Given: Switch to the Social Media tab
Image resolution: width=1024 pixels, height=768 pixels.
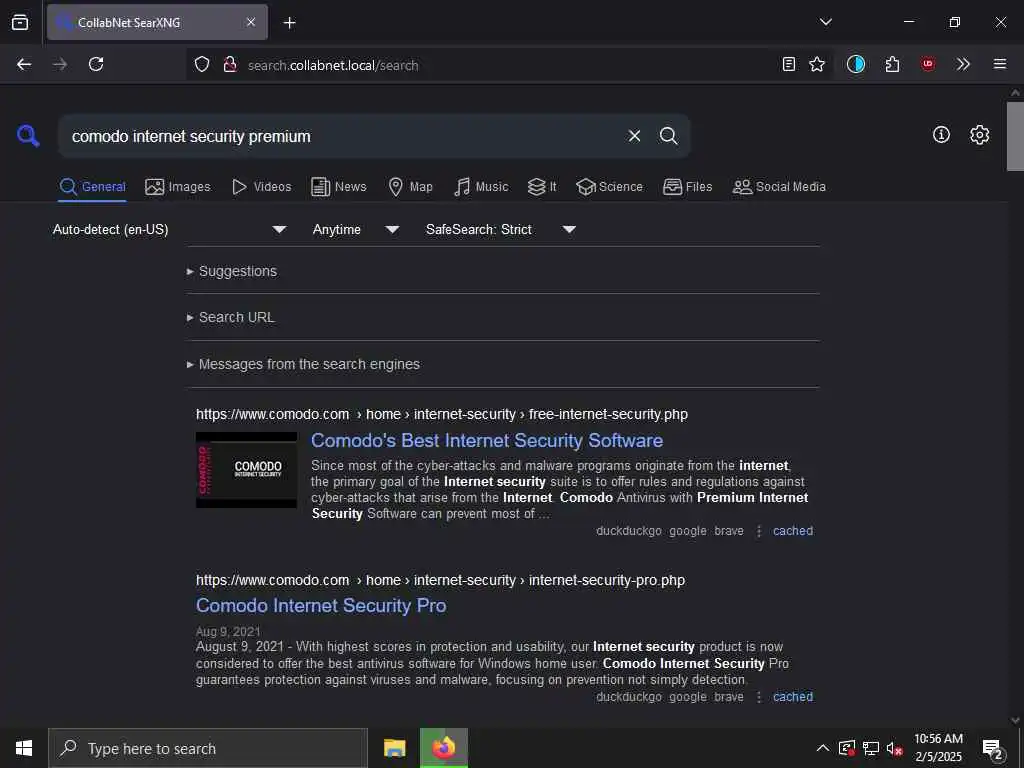Looking at the screenshot, I should coord(779,187).
